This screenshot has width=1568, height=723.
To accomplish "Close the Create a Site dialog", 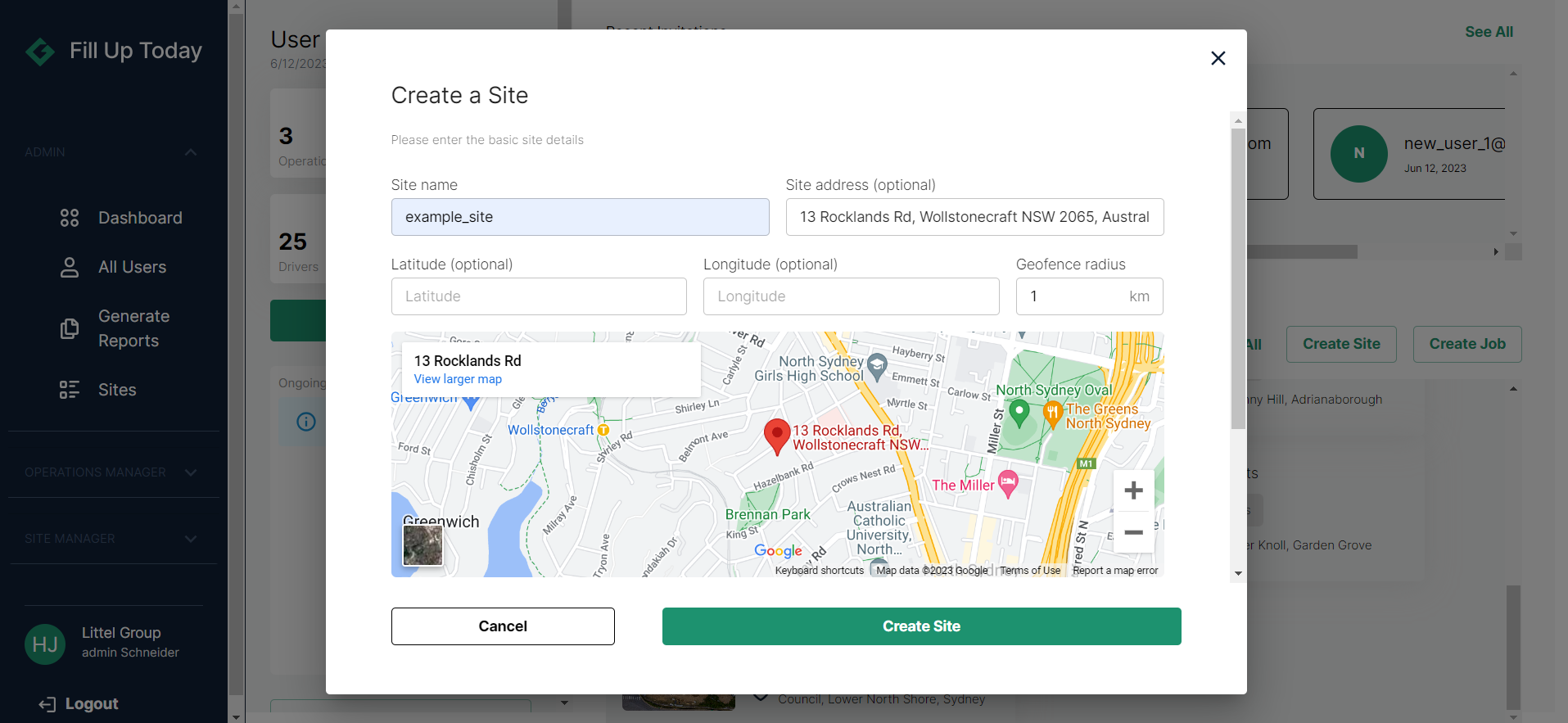I will 1218,58.
